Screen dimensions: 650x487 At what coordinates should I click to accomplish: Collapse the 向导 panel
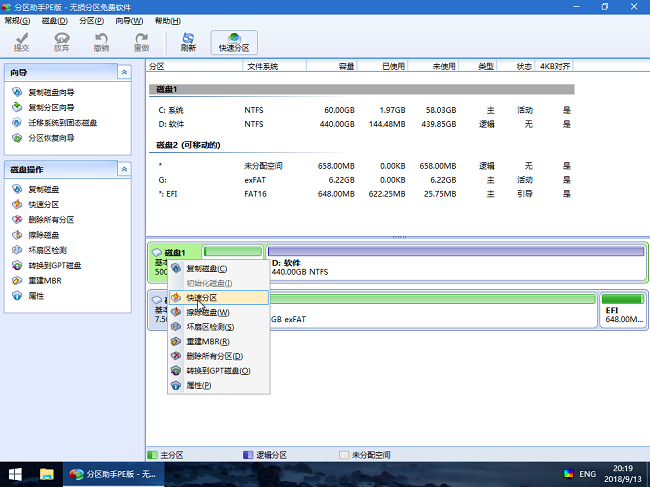123,73
